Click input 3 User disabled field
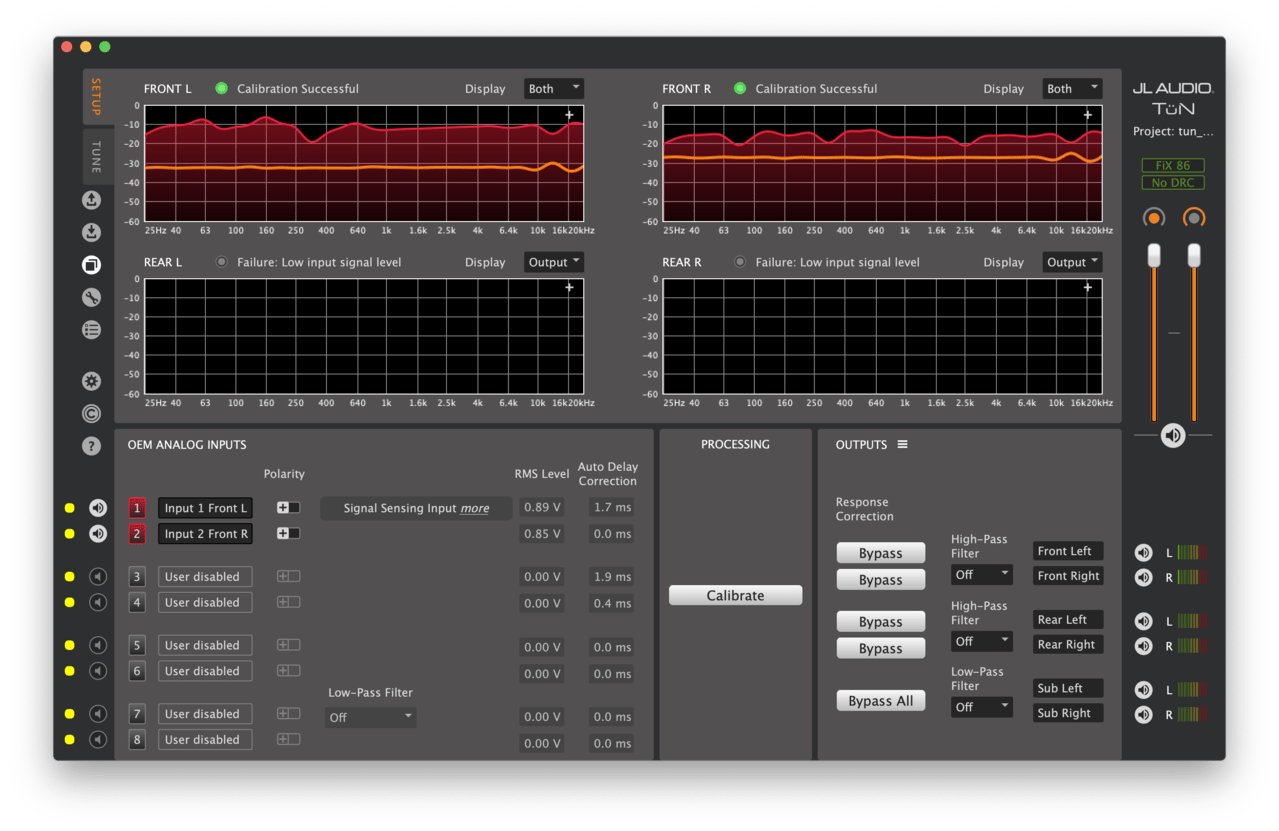Viewport: 1279px width, 831px height. (x=205, y=577)
